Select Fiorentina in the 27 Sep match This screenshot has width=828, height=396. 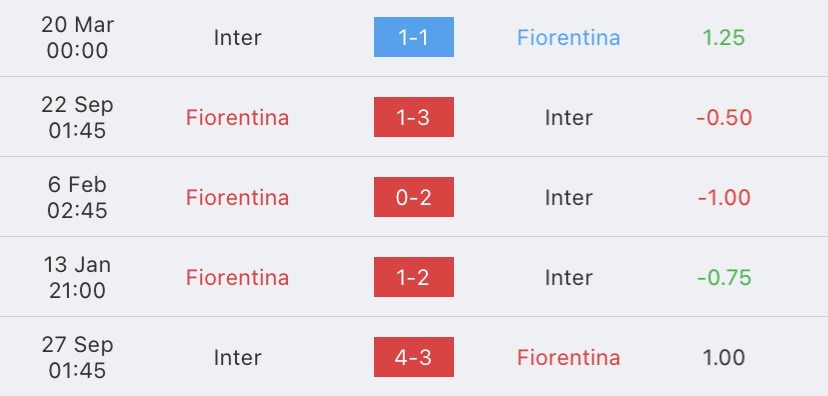pyautogui.click(x=568, y=357)
